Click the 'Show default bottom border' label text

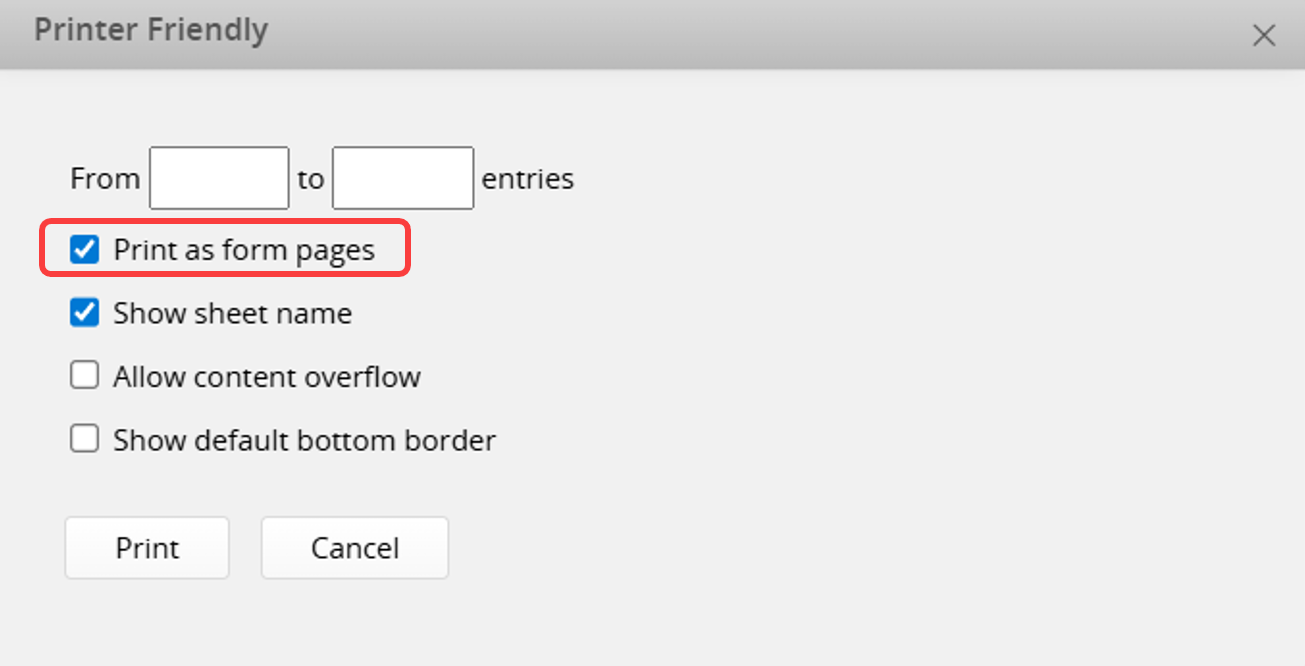click(304, 440)
